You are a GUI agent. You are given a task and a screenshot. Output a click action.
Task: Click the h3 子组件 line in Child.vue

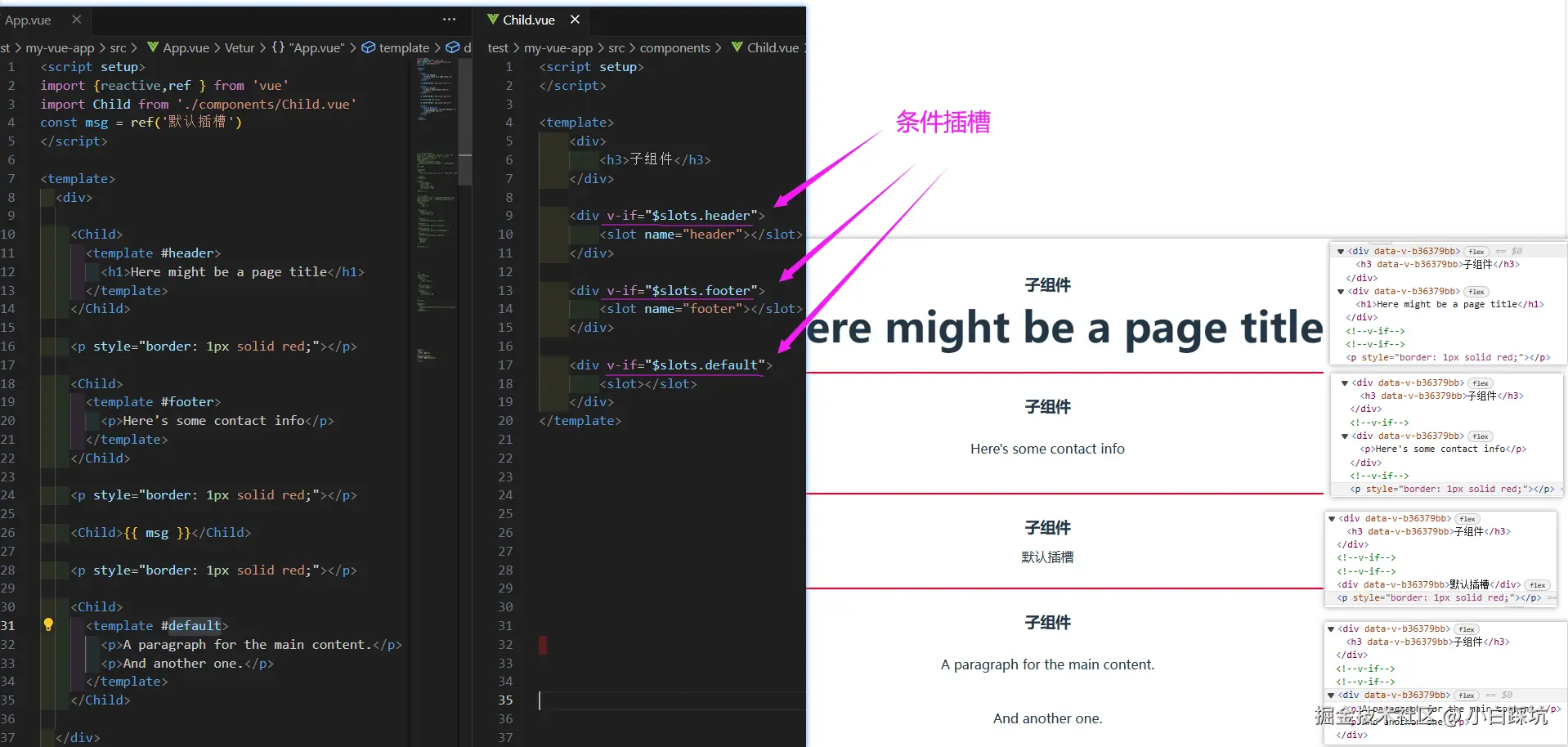655,160
